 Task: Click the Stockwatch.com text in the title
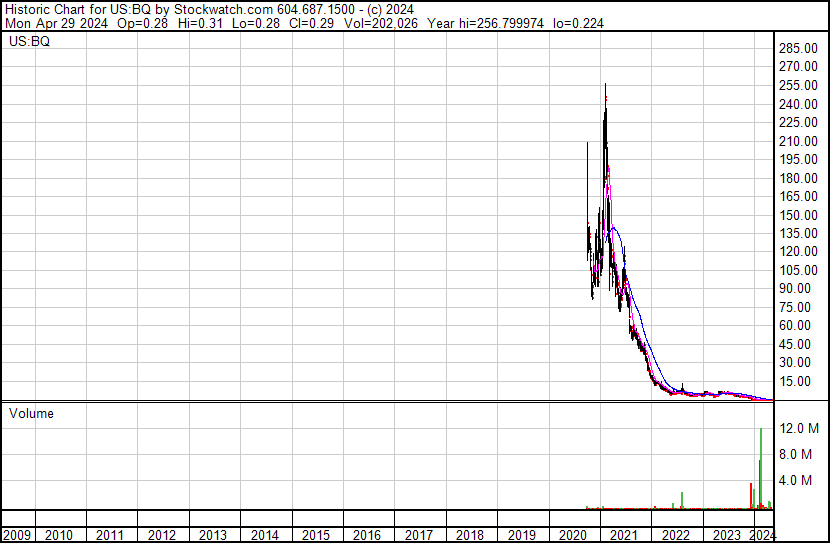(x=223, y=10)
